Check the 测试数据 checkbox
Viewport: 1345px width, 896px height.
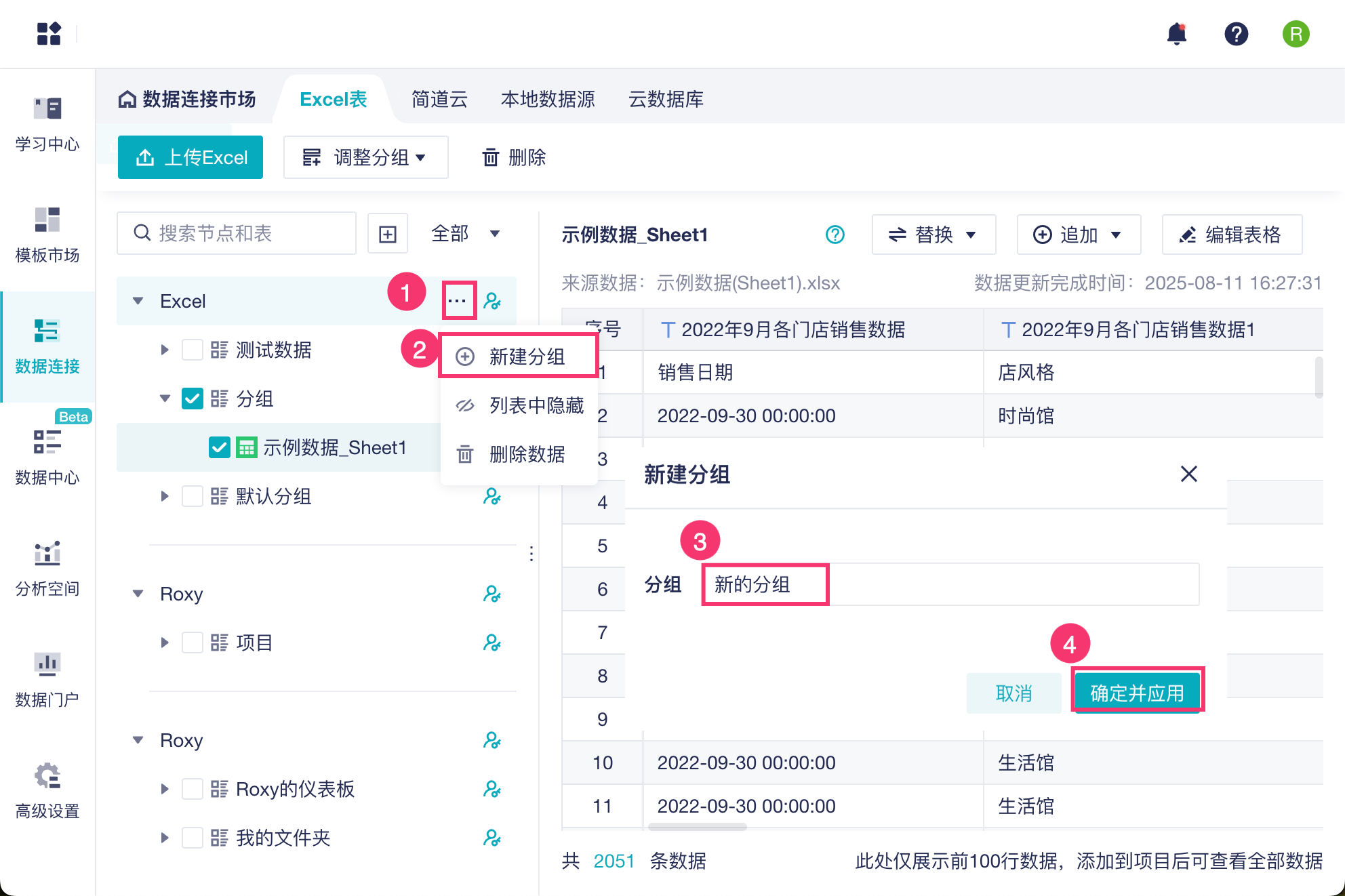[193, 350]
